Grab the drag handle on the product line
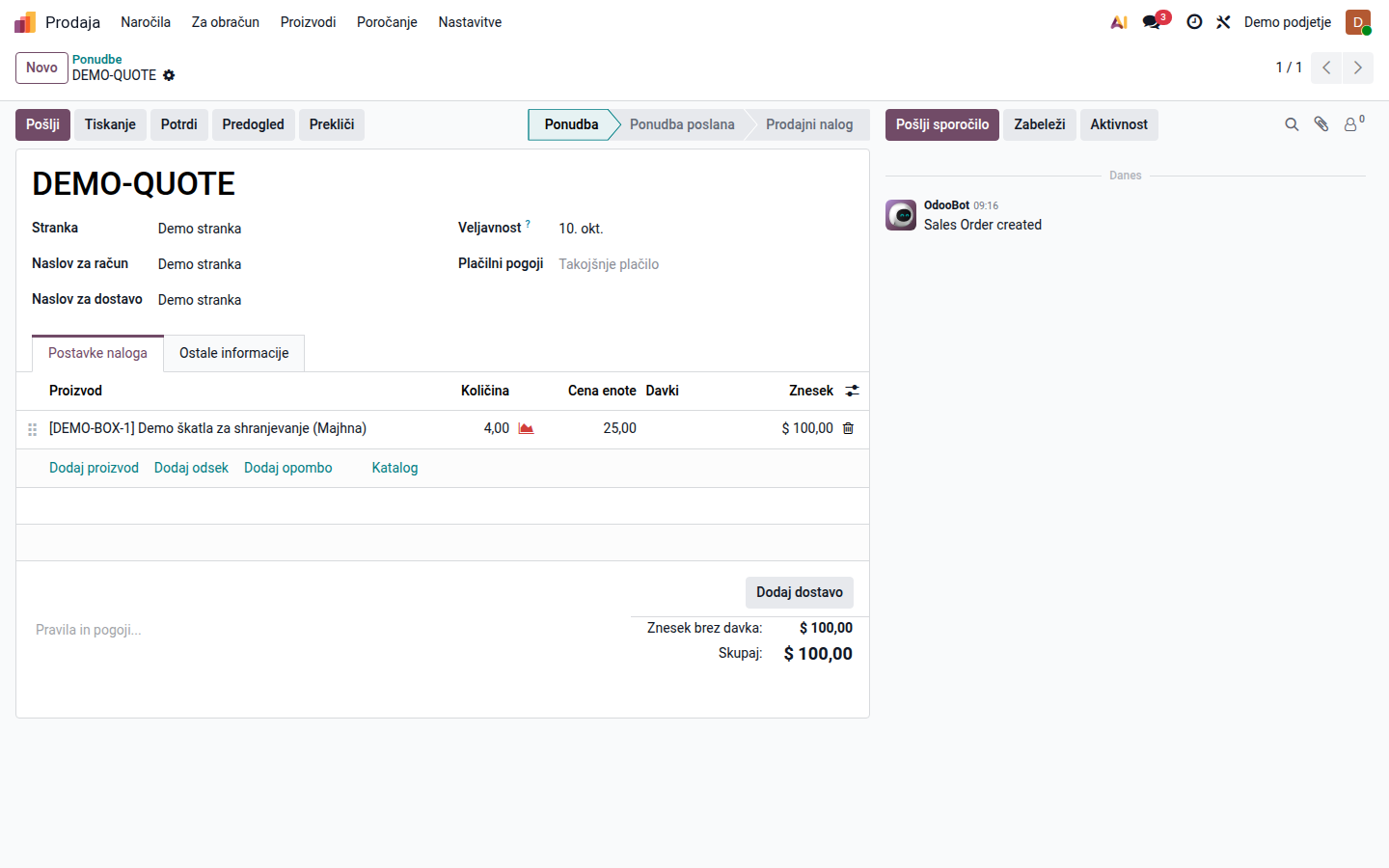This screenshot has height=868, width=1389. 32,429
